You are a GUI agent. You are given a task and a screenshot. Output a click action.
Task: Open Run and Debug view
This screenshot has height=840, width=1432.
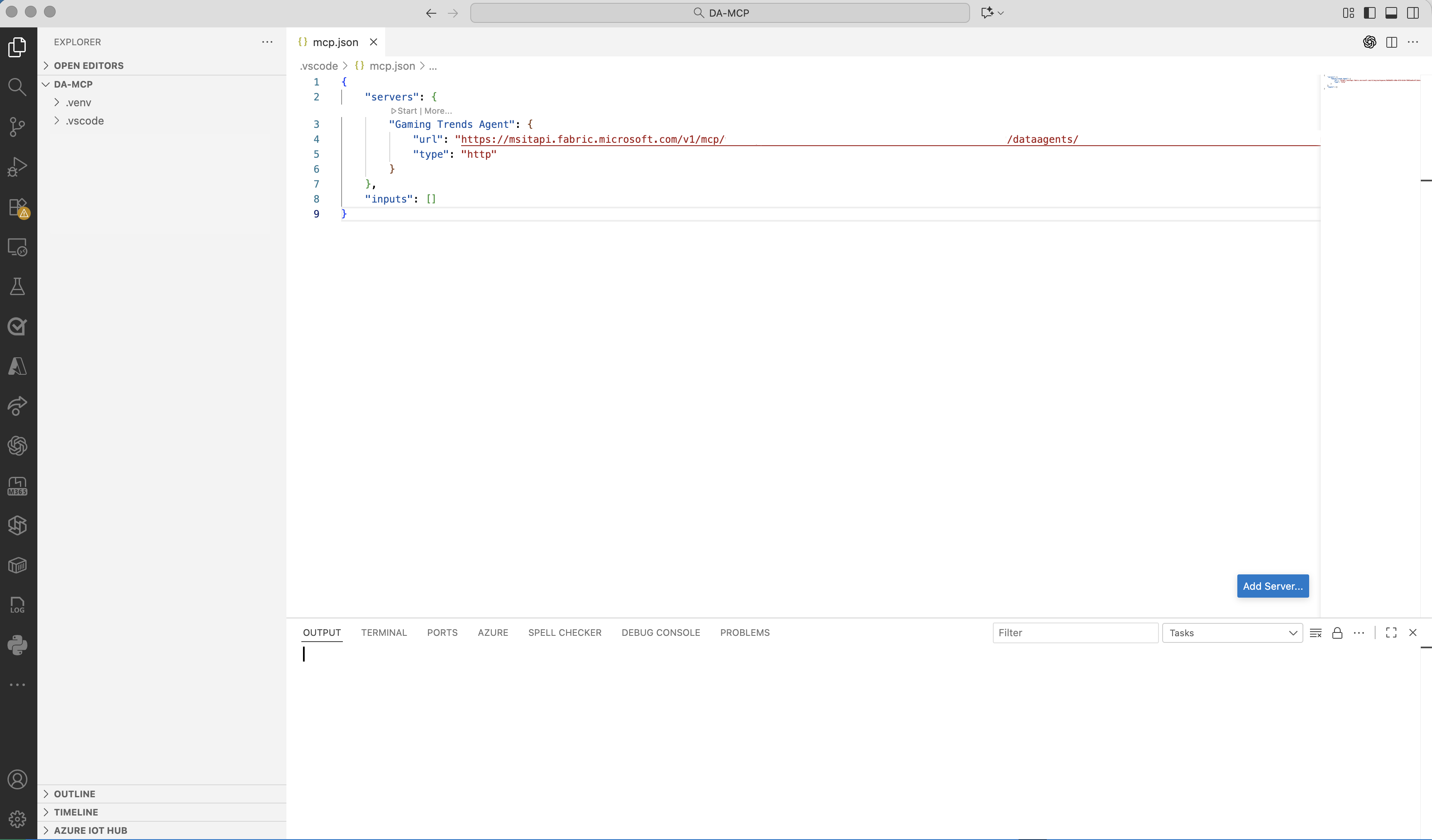click(17, 167)
